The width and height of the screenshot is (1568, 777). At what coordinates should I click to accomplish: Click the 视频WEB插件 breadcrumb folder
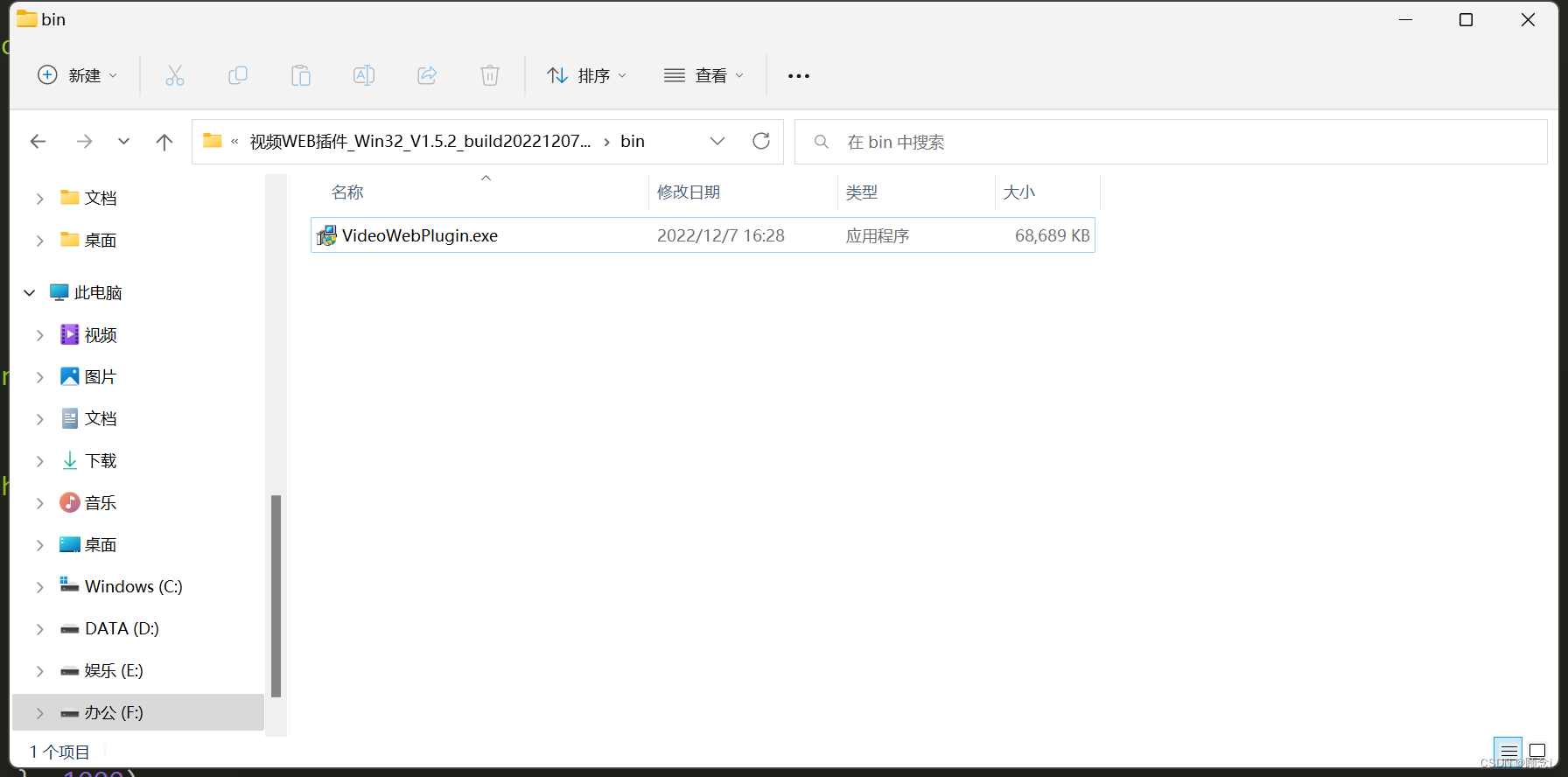click(420, 142)
